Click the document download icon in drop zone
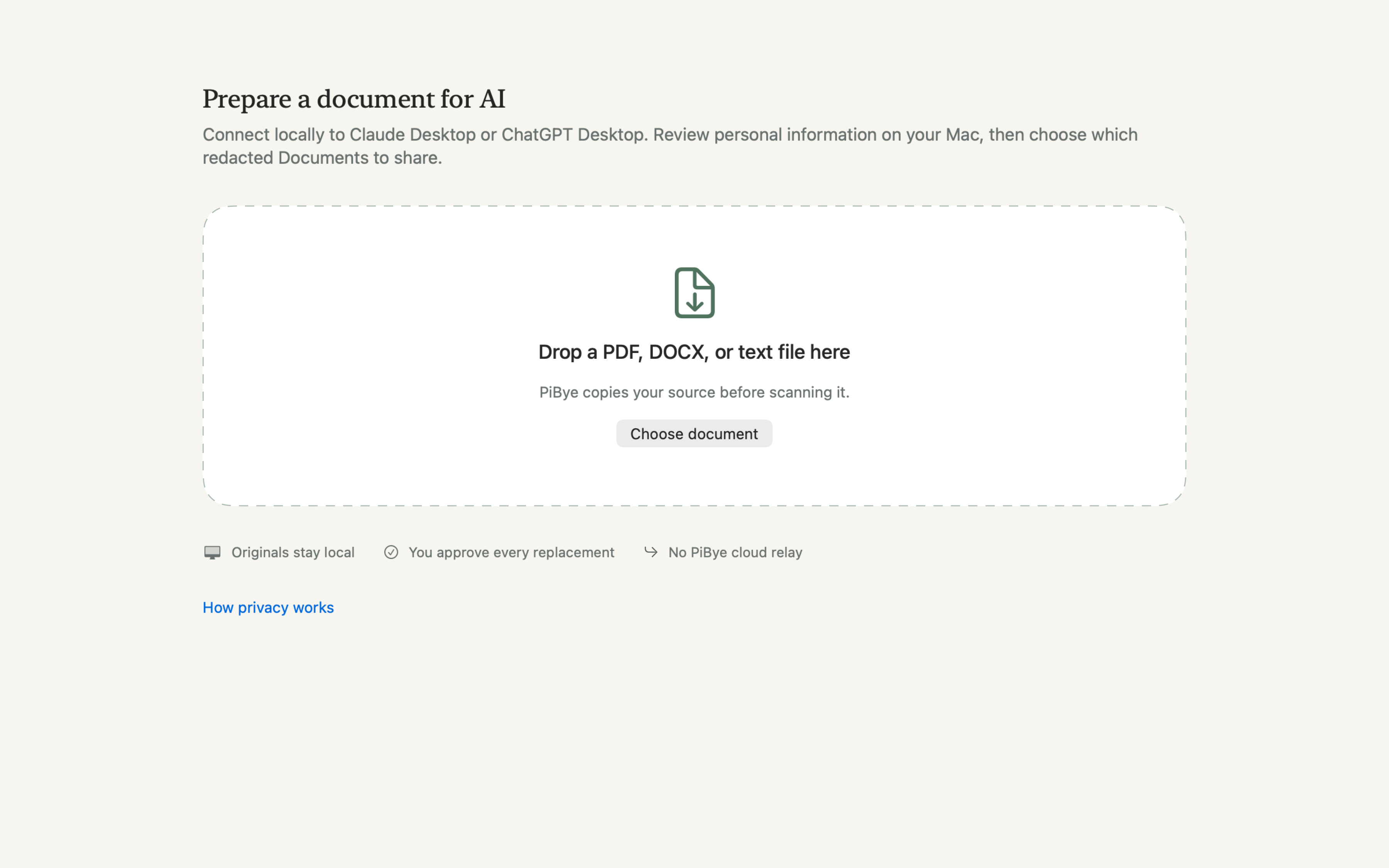The height and width of the screenshot is (868, 1389). point(694,293)
